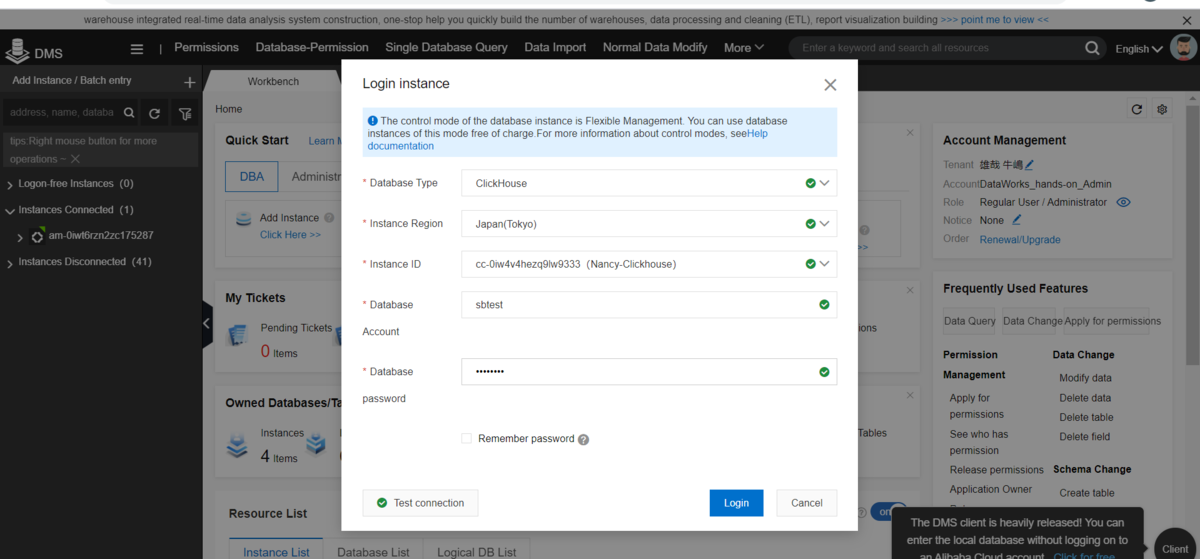This screenshot has height=559, width=1200.
Task: Open the Renewal/Upgrade link
Action: click(1020, 240)
